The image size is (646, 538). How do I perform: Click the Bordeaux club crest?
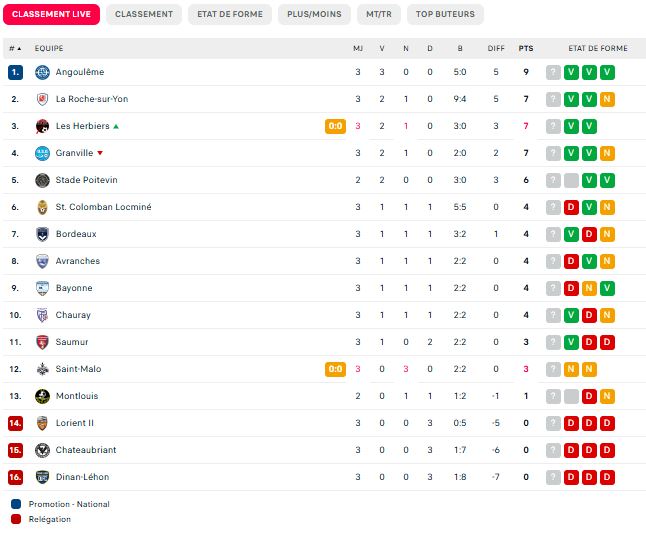[x=42, y=234]
